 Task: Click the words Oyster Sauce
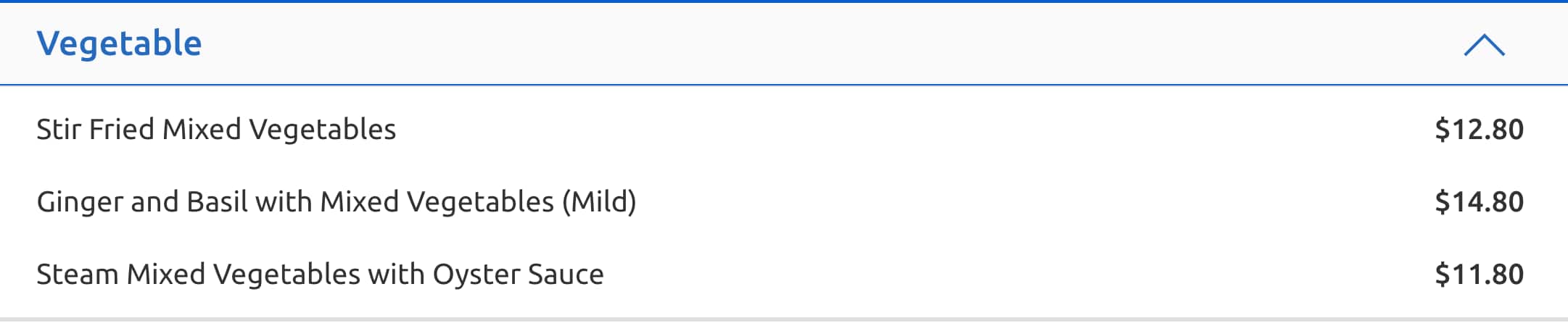point(518,275)
